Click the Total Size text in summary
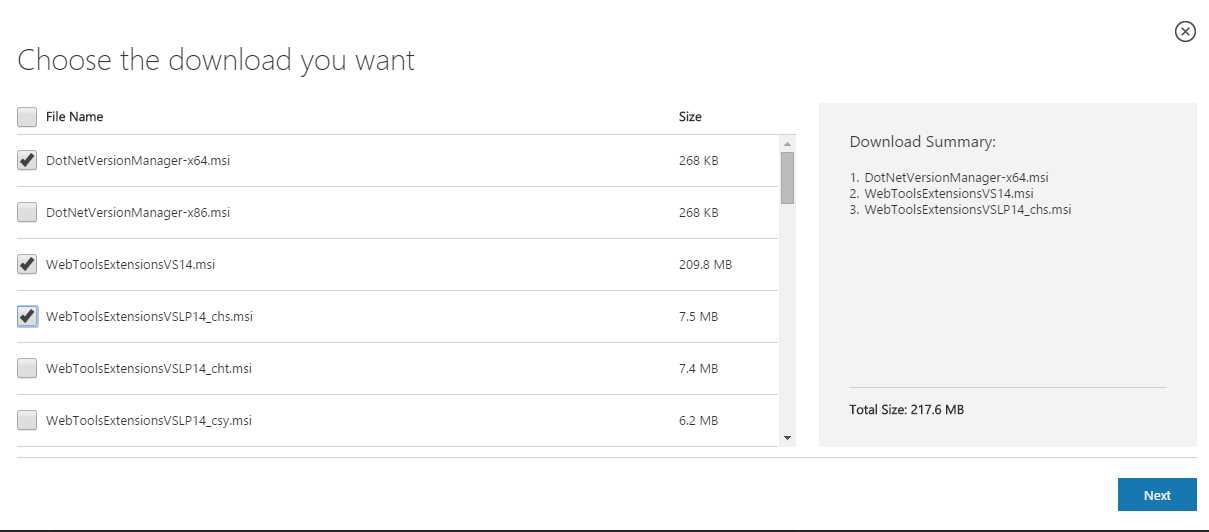Screen dimensions: 1209x532 tap(906, 410)
